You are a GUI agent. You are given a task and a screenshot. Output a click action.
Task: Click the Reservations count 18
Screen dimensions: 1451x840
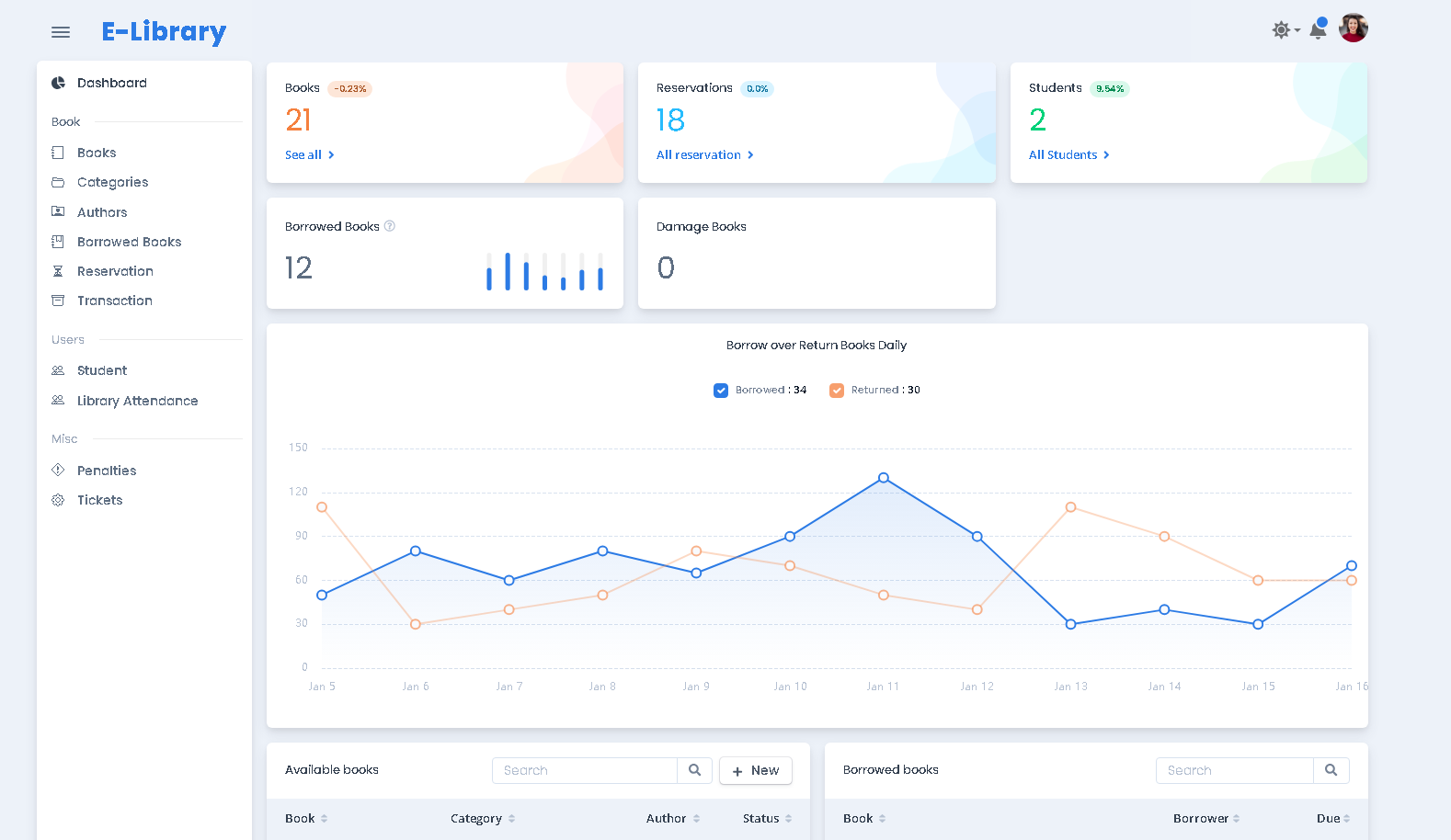point(670,120)
